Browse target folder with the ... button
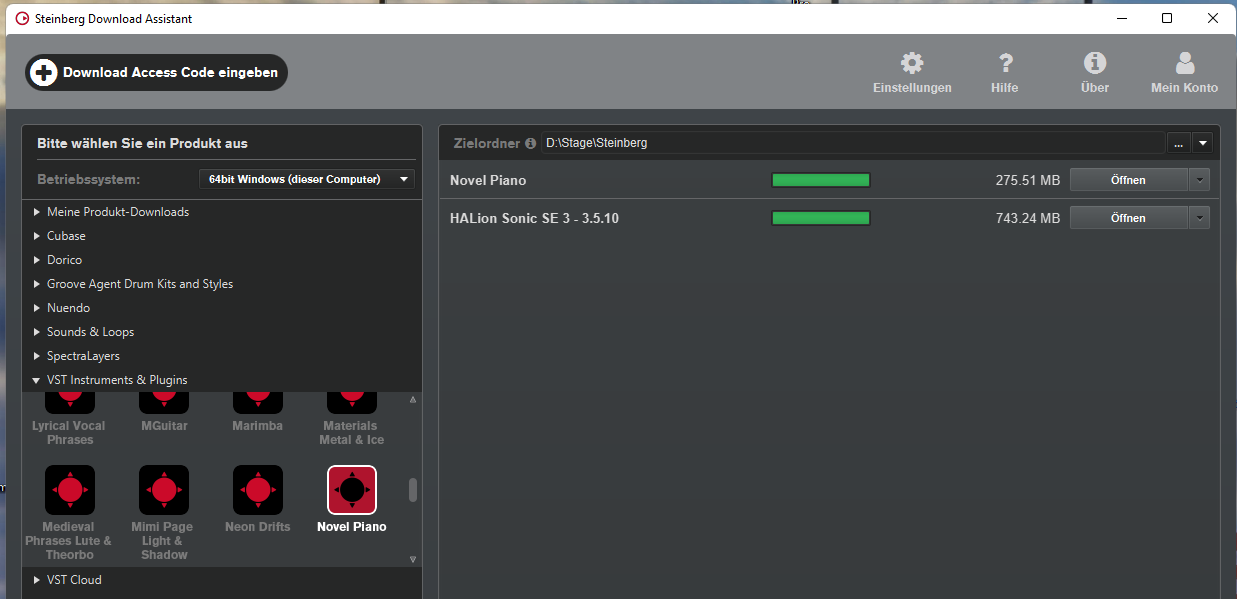 tap(1179, 143)
